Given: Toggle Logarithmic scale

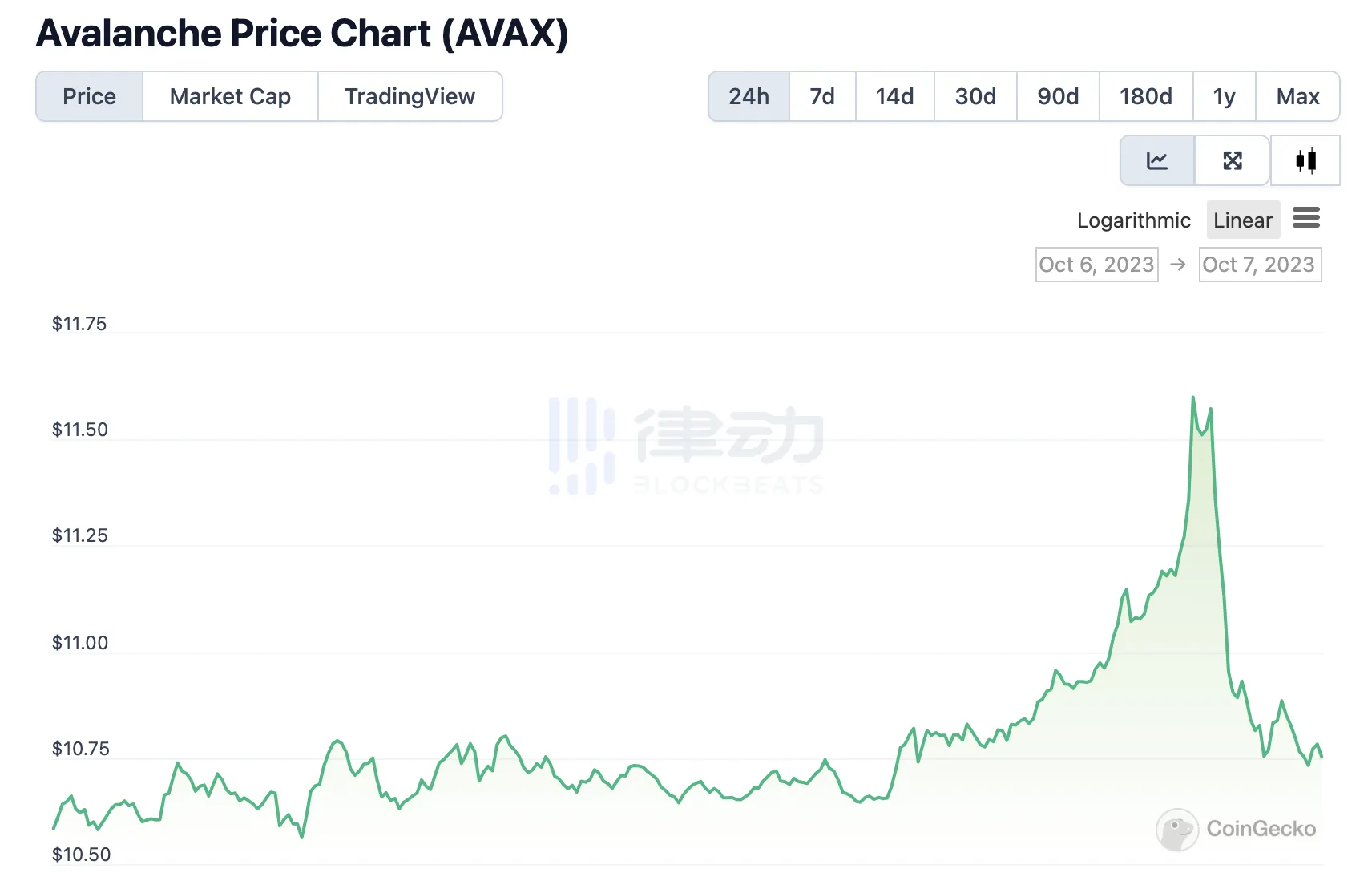Looking at the screenshot, I should [1133, 220].
